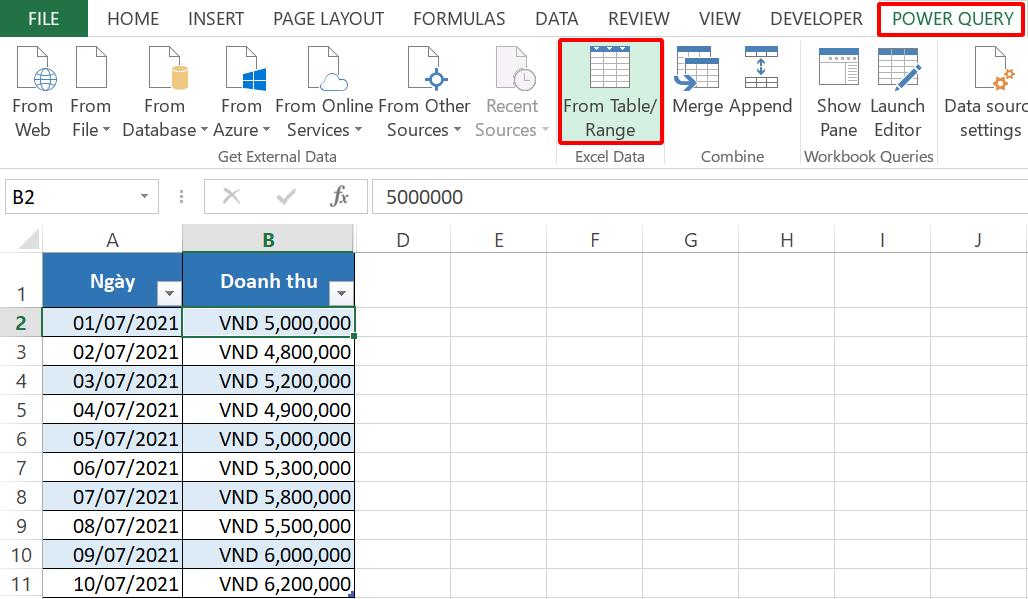Image resolution: width=1028 pixels, height=599 pixels.
Task: Open the Doanh thu column filter dropdown
Action: click(340, 292)
